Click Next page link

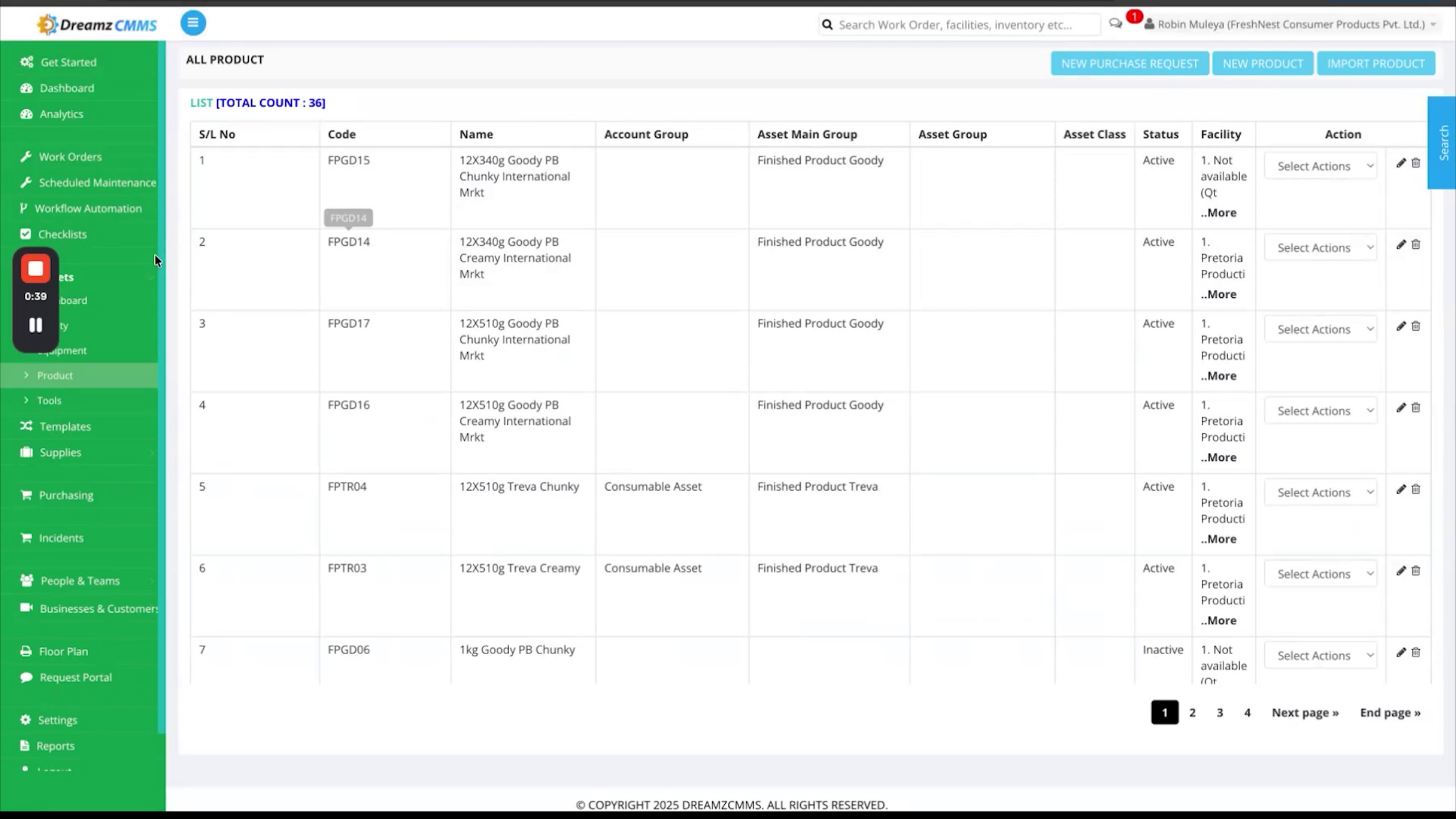[1305, 713]
